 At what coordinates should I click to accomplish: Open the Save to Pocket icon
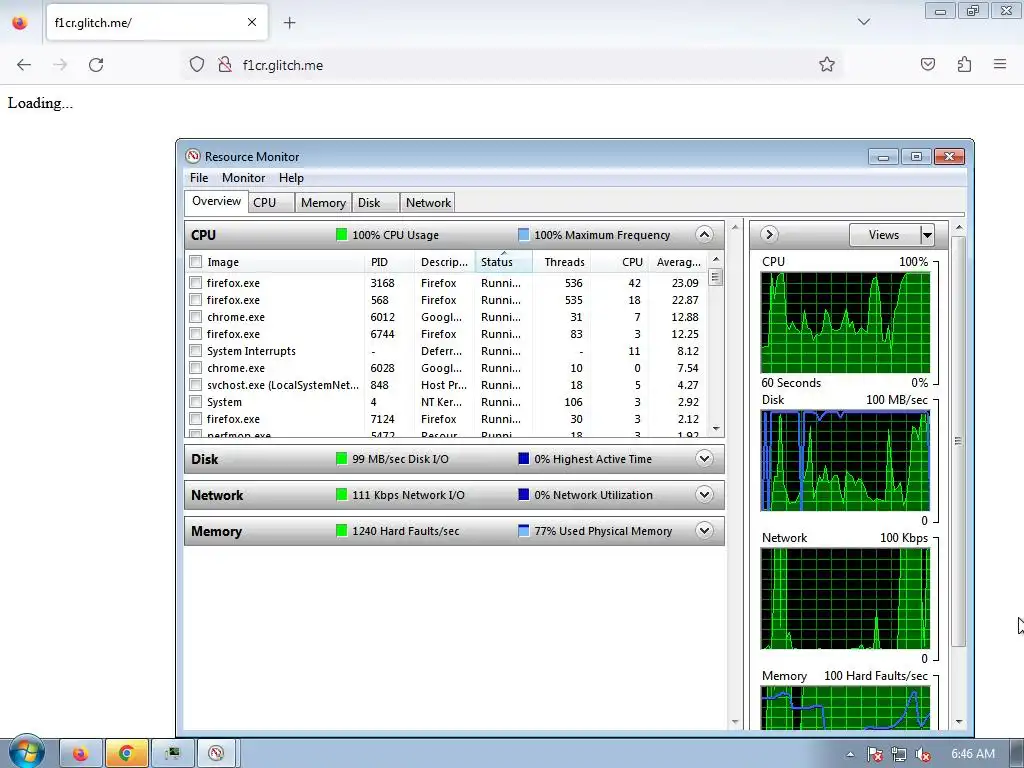point(928,64)
